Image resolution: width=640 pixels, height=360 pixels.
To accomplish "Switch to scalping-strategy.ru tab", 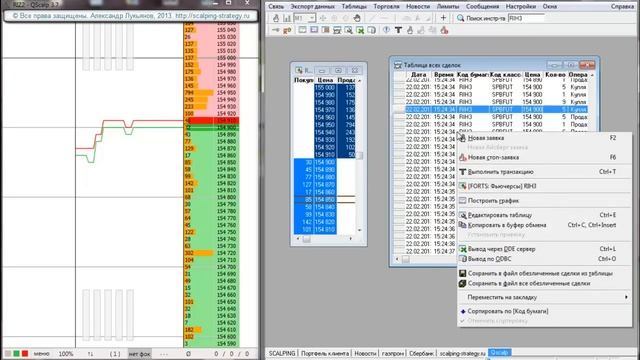I will click(462, 353).
